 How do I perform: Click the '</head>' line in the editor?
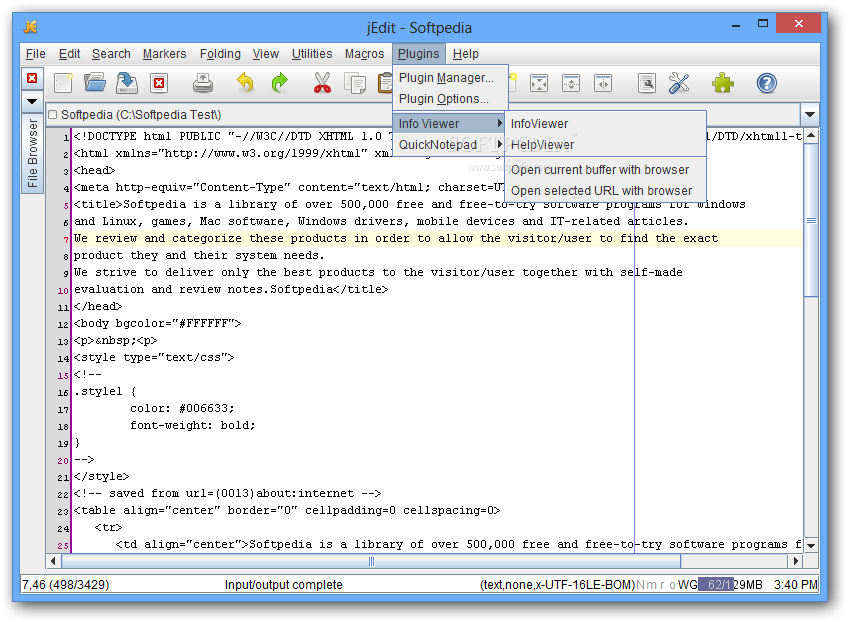[98, 306]
